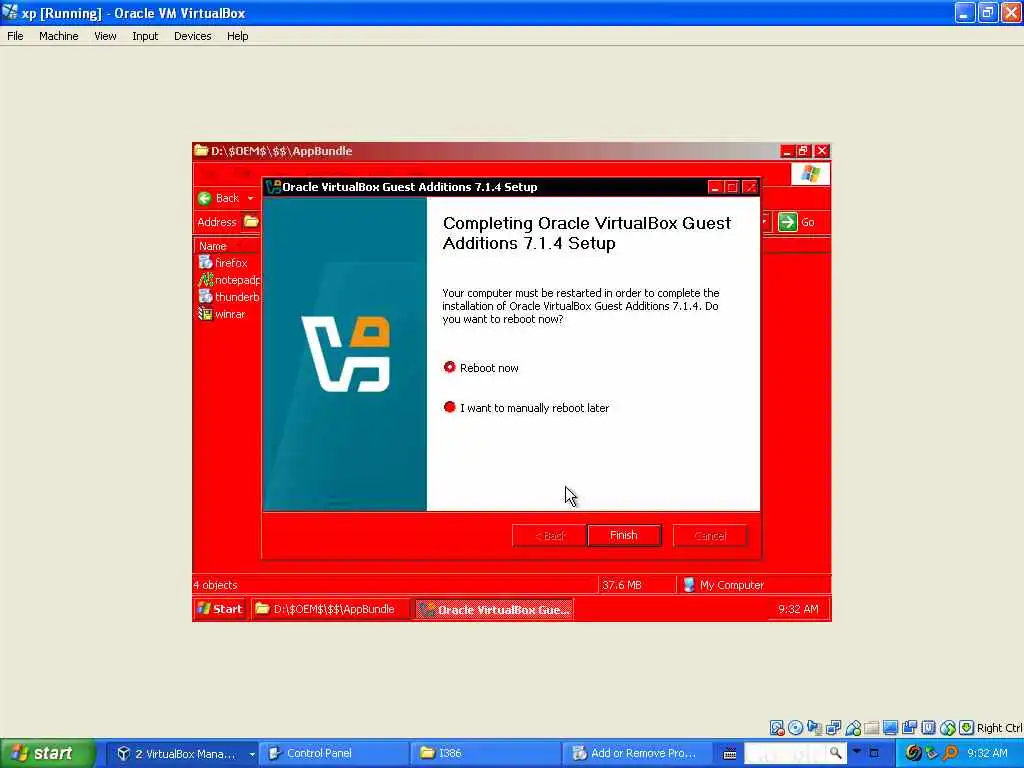This screenshot has width=1024, height=768.
Task: Click the Setup title bar VirtualBox icon
Action: point(274,187)
